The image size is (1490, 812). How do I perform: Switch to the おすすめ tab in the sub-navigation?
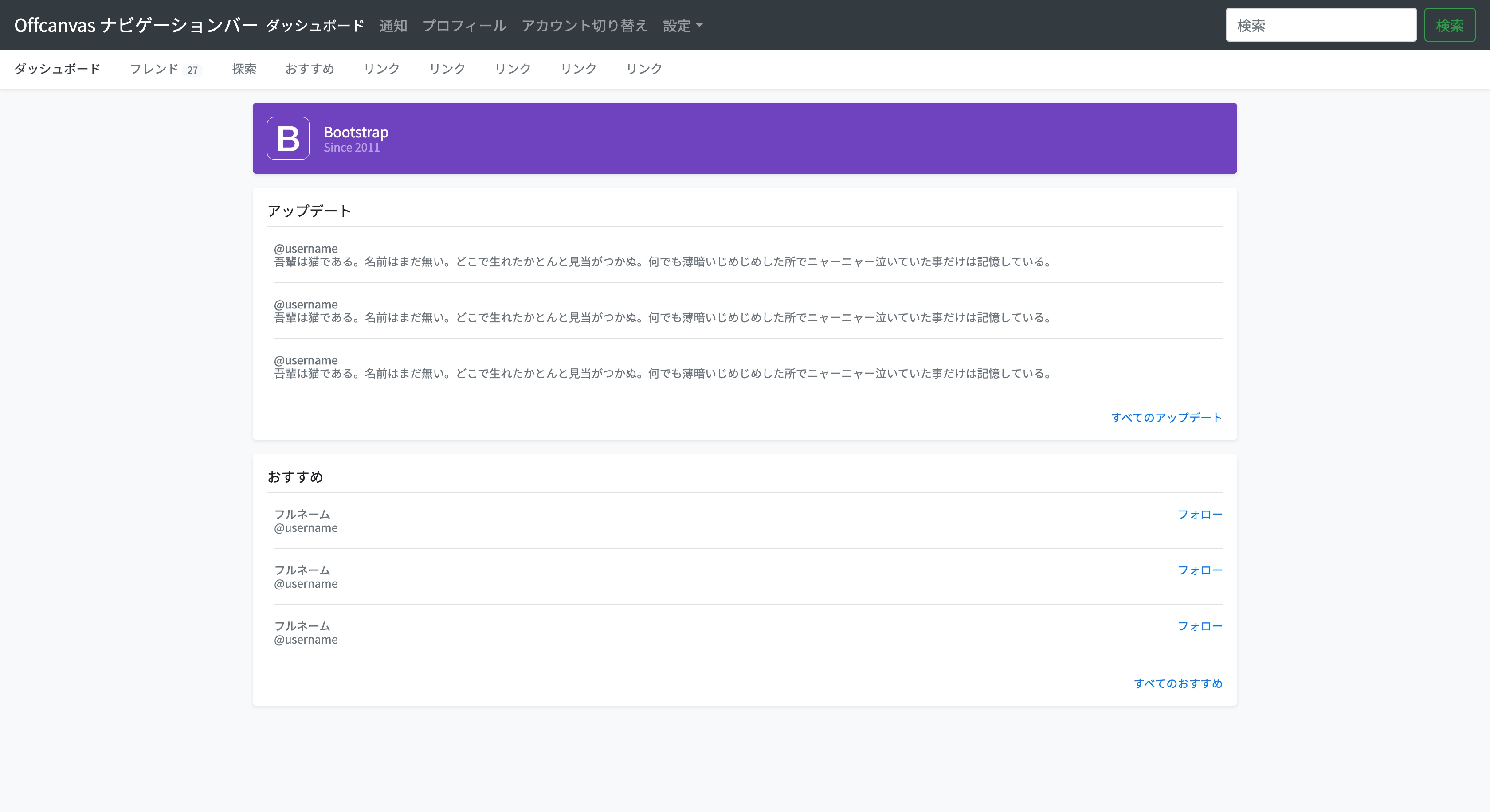(x=310, y=69)
